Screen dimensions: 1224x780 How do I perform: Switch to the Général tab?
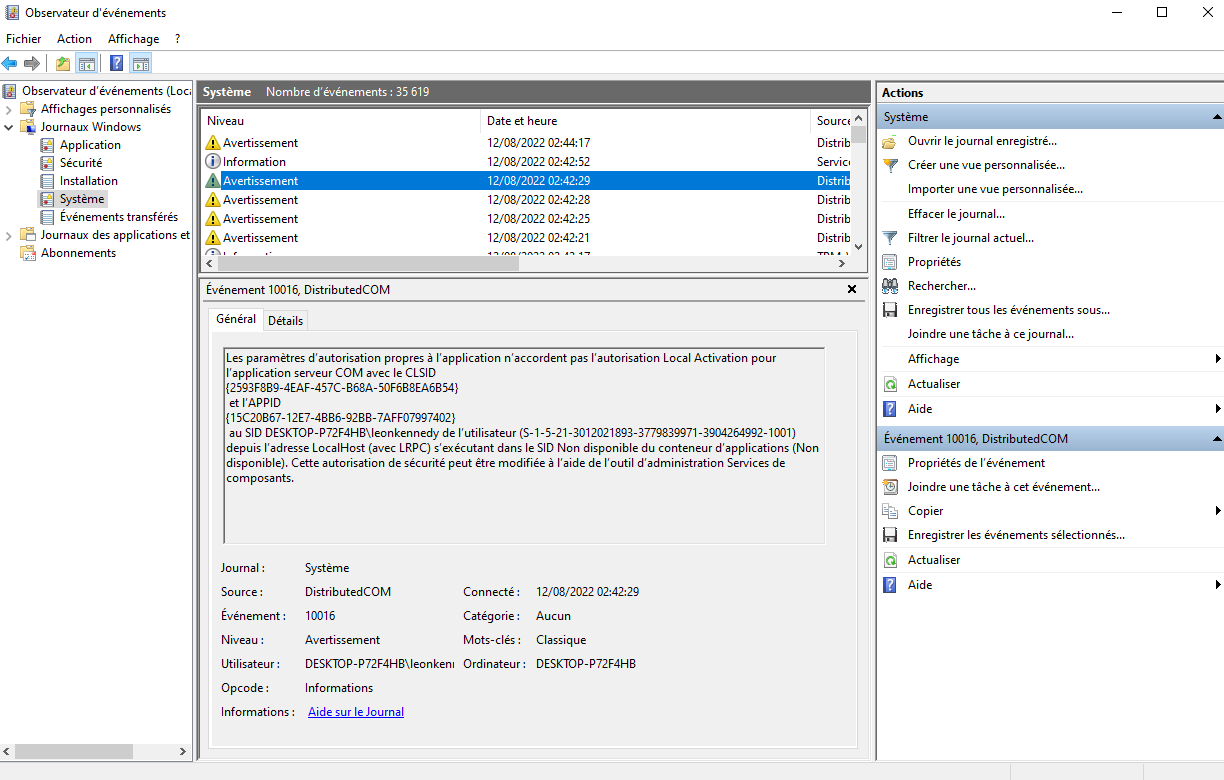[236, 319]
